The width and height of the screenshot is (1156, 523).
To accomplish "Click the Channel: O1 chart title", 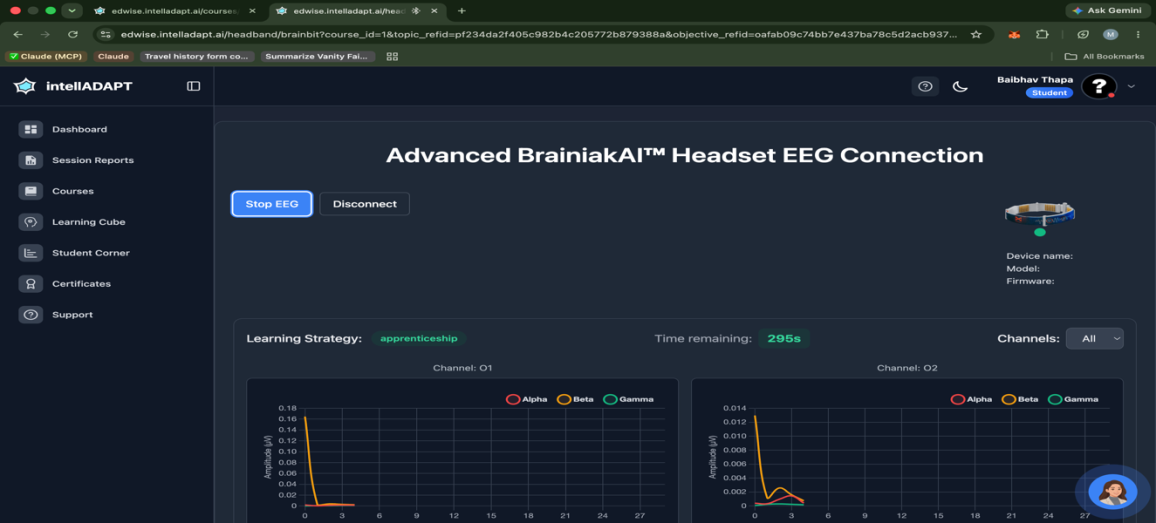I will click(462, 367).
